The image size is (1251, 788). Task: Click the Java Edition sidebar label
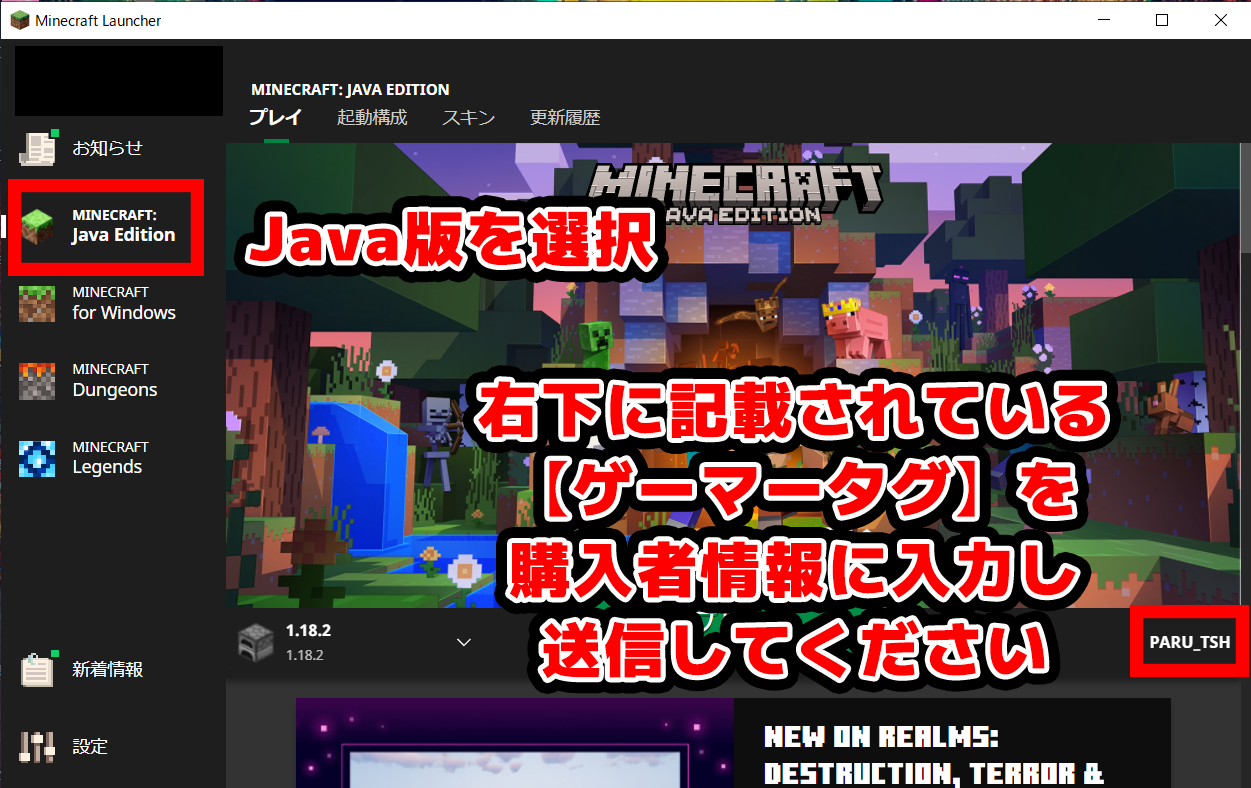[x=123, y=235]
